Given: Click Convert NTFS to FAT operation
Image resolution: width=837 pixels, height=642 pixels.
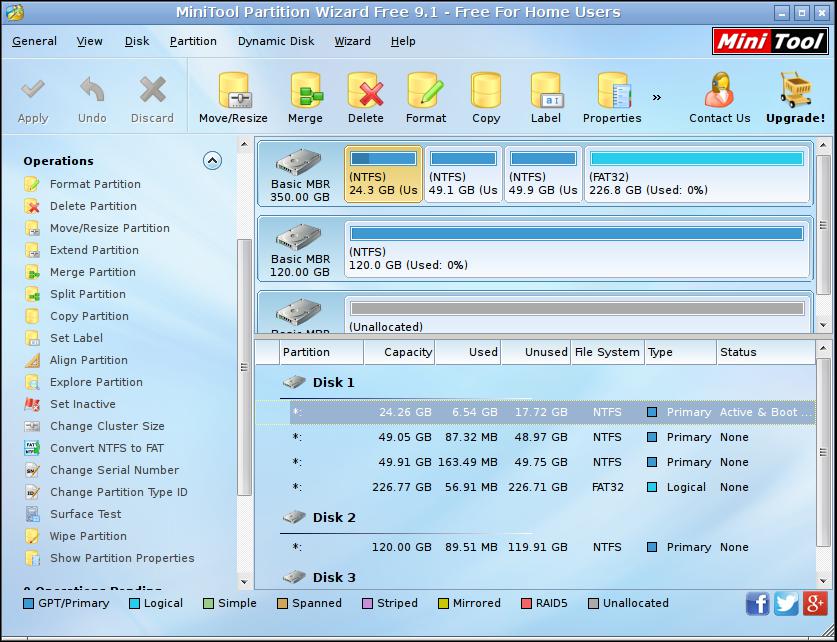Looking at the screenshot, I should click(x=107, y=448).
